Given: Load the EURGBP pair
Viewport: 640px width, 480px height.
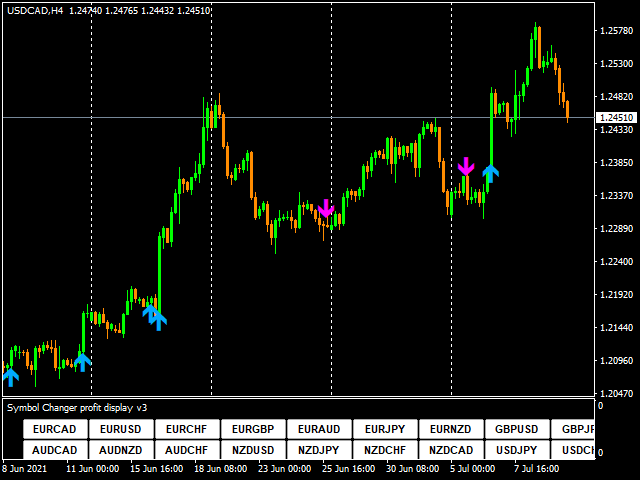Looking at the screenshot, I should [x=253, y=429].
